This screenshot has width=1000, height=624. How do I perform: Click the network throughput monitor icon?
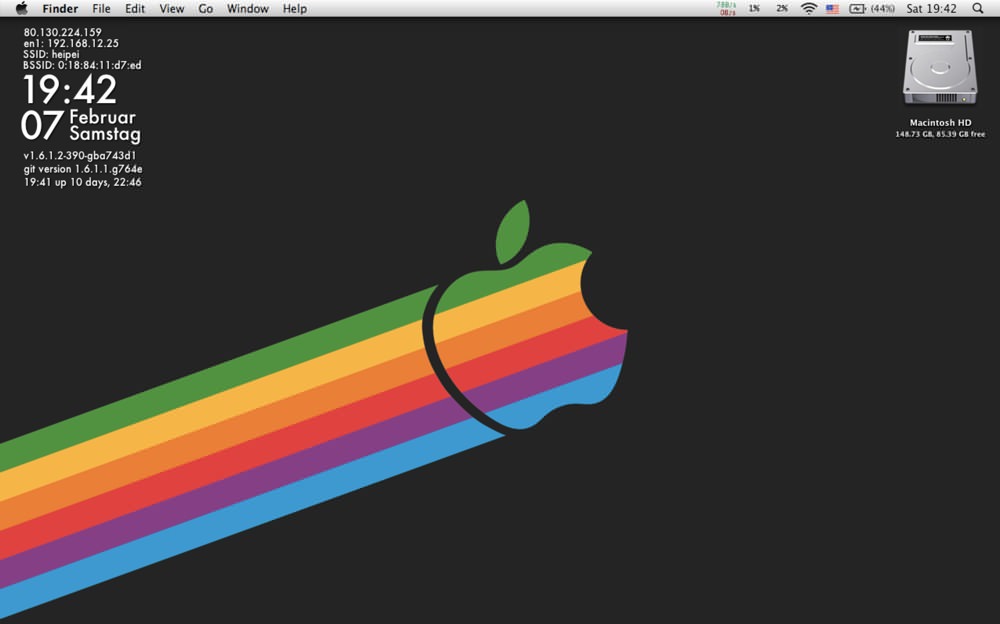click(x=726, y=8)
